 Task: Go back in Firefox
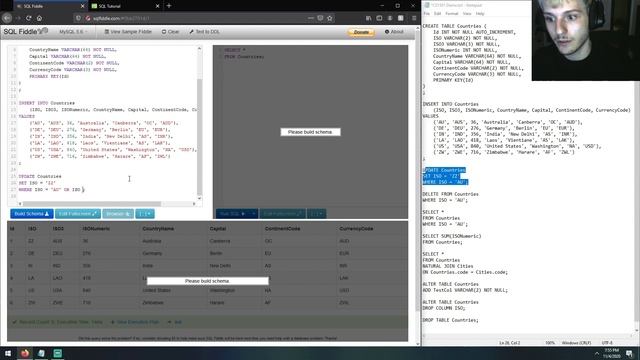tap(7, 18)
